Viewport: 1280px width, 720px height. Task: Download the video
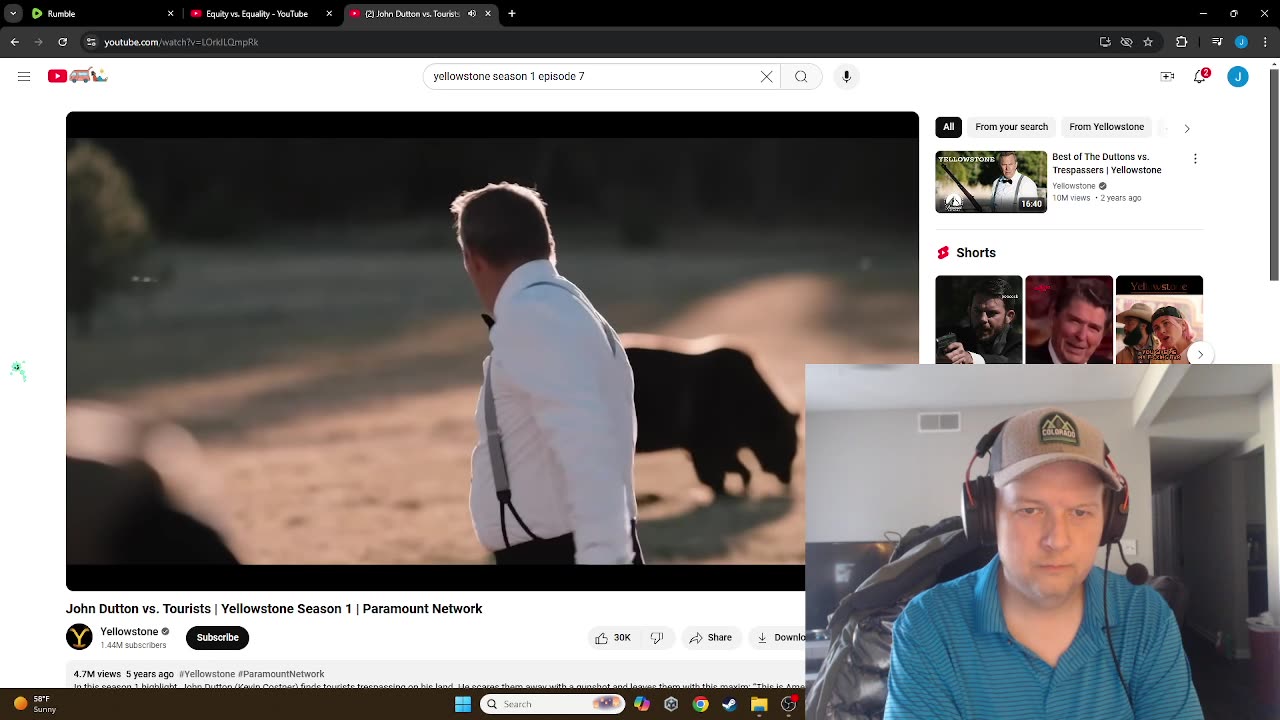[780, 637]
